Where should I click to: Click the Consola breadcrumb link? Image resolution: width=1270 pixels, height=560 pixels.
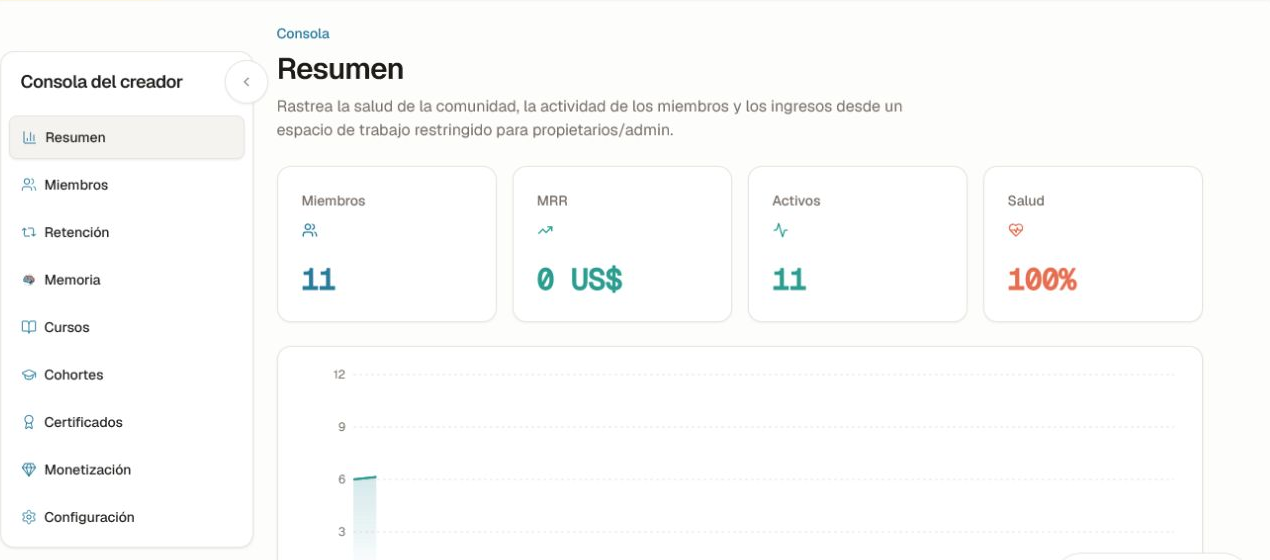click(303, 33)
